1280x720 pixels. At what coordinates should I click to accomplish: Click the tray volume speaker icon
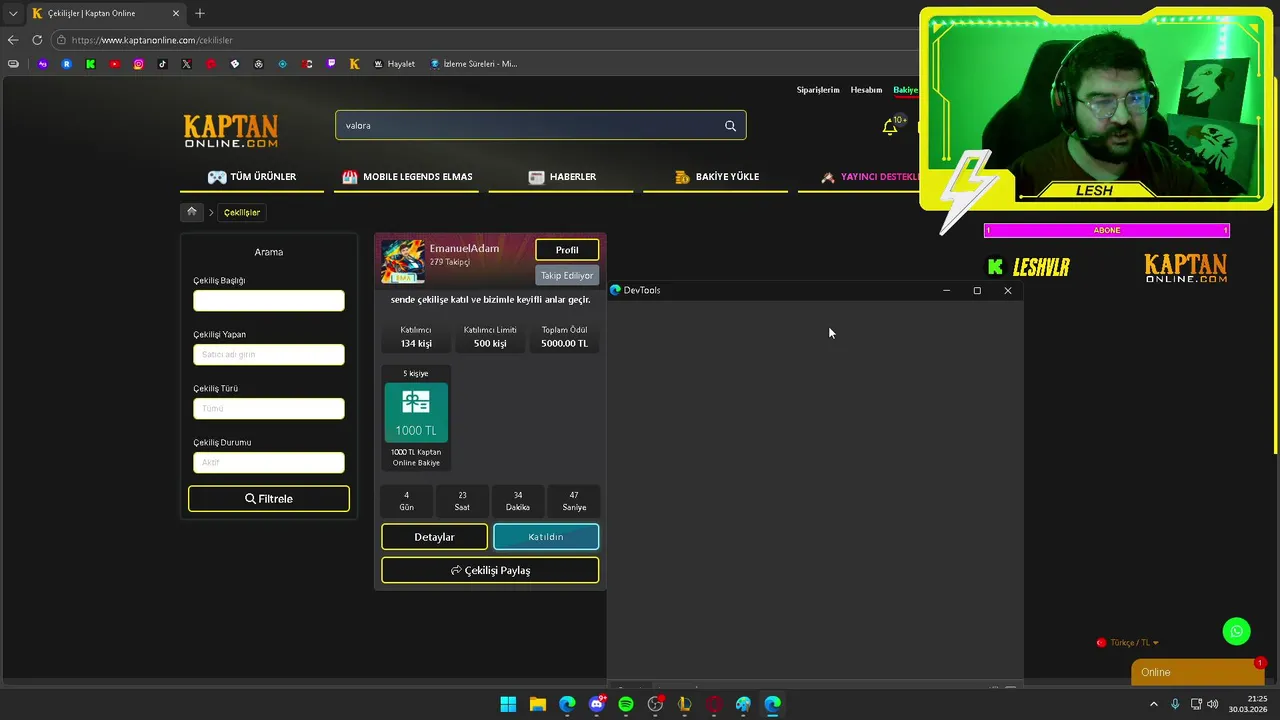coord(1213,704)
